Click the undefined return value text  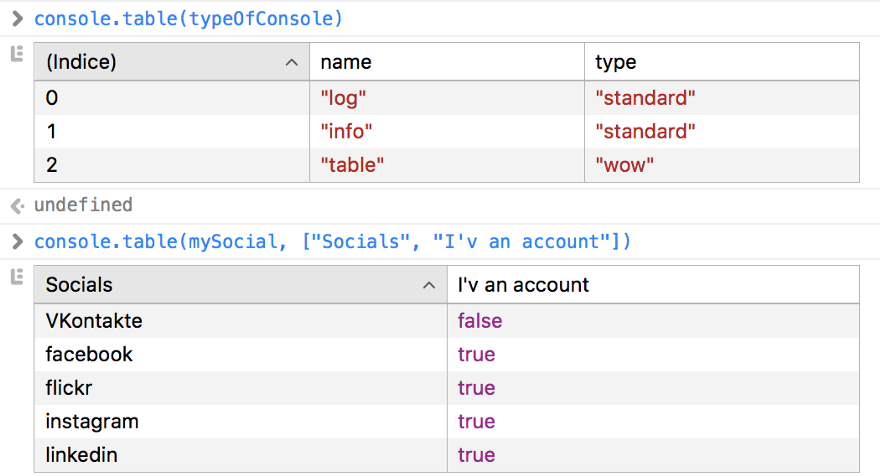tap(83, 205)
